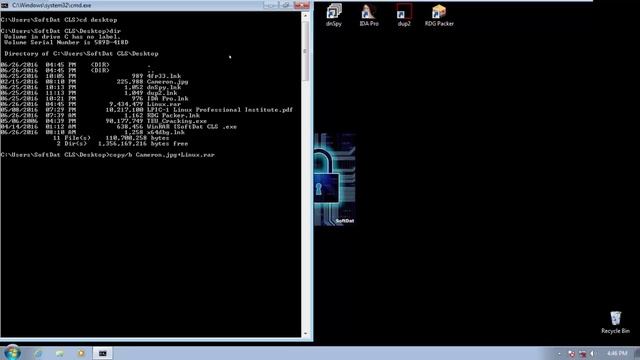Click the taskbar clock

click(x=617, y=353)
